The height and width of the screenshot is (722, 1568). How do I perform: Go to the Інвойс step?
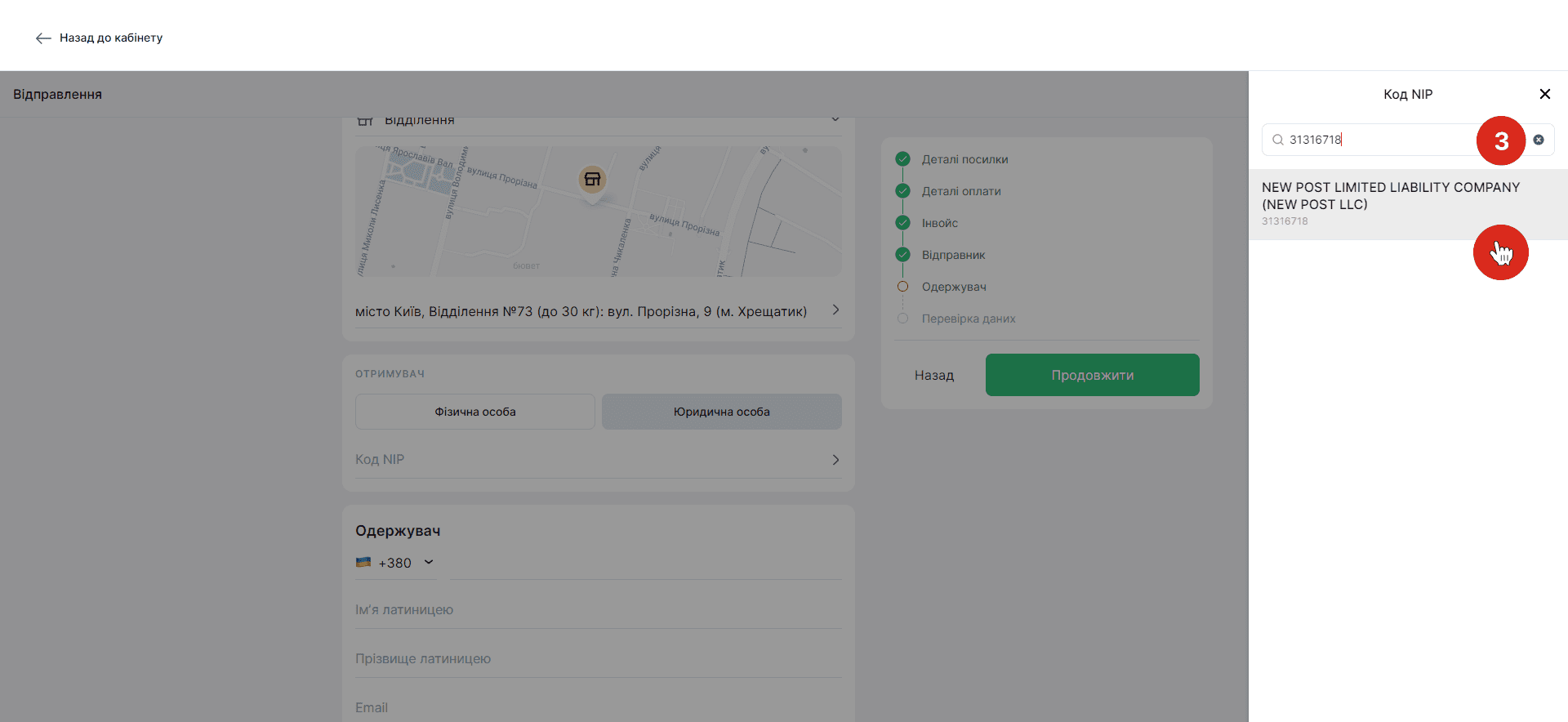[939, 223]
